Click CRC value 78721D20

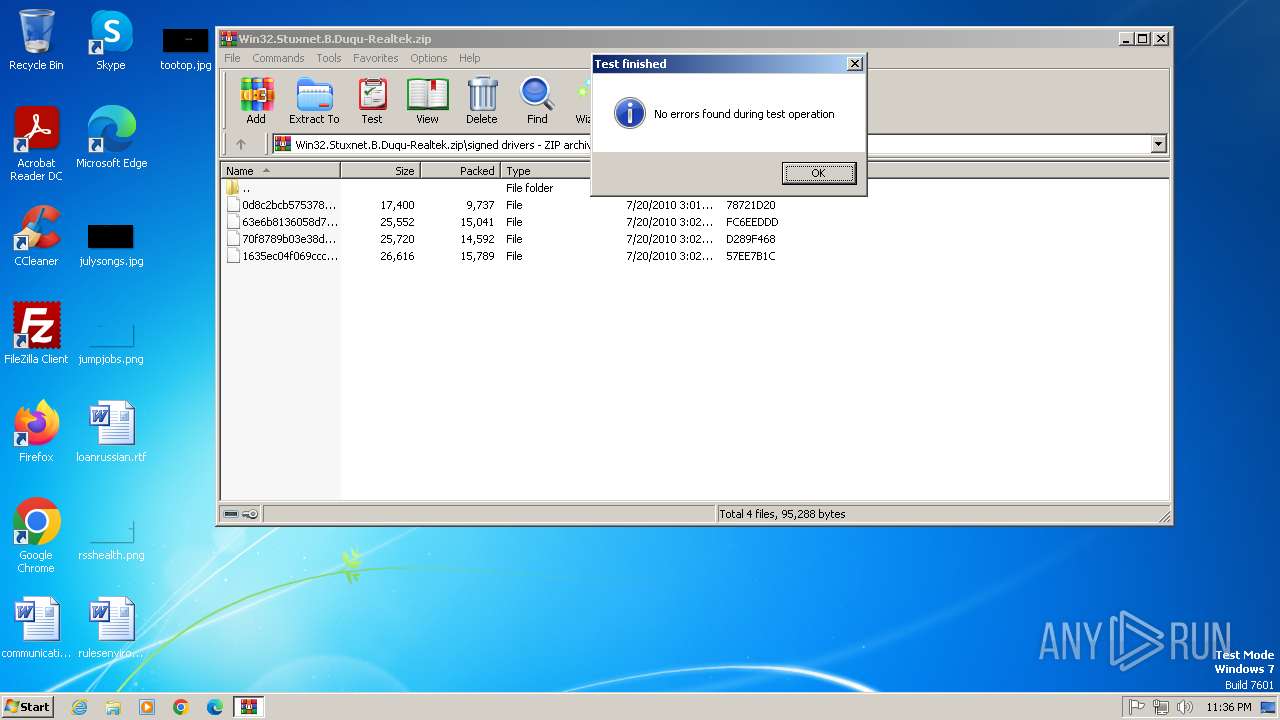[751, 205]
